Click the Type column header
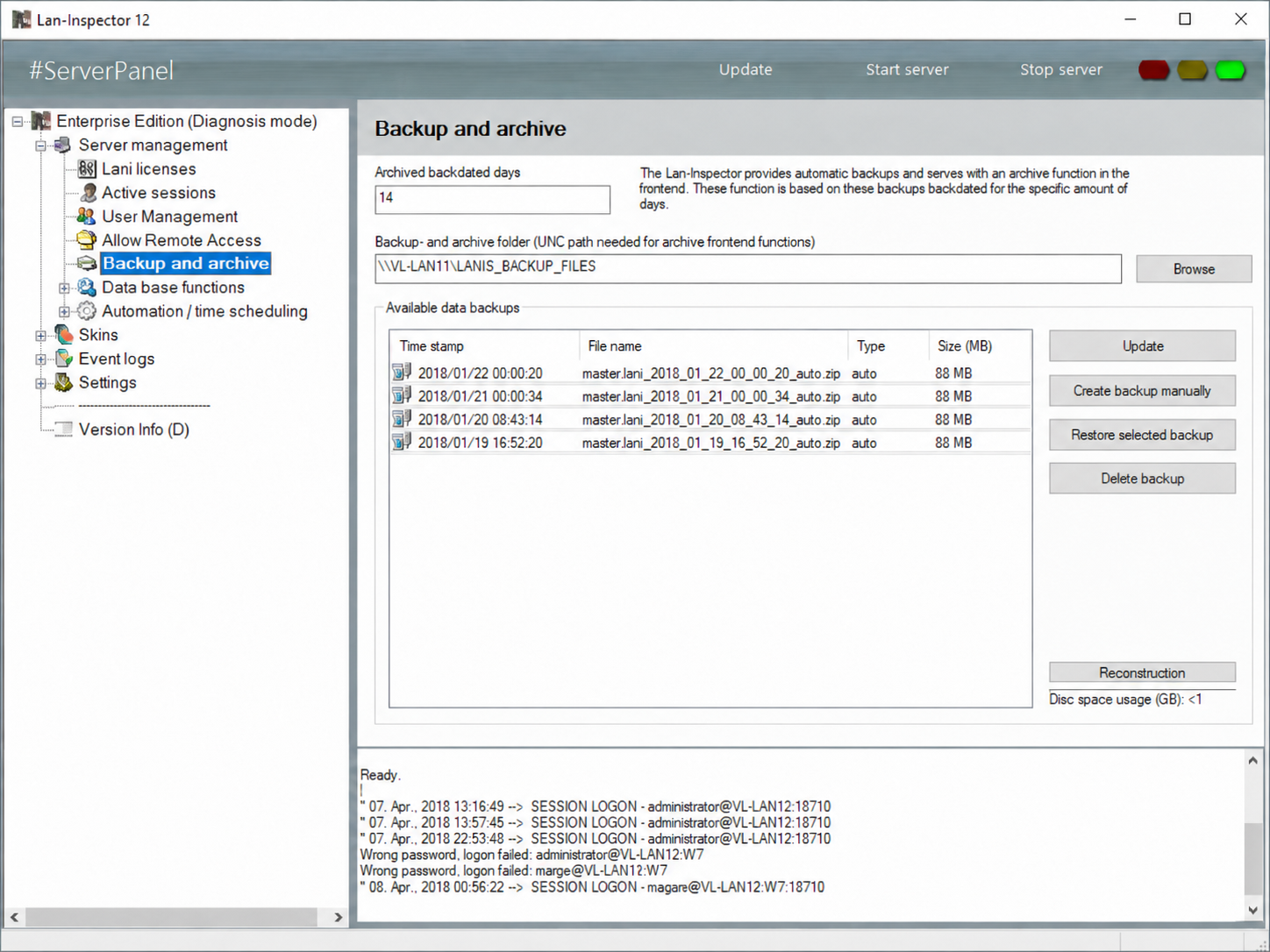 (x=888, y=346)
